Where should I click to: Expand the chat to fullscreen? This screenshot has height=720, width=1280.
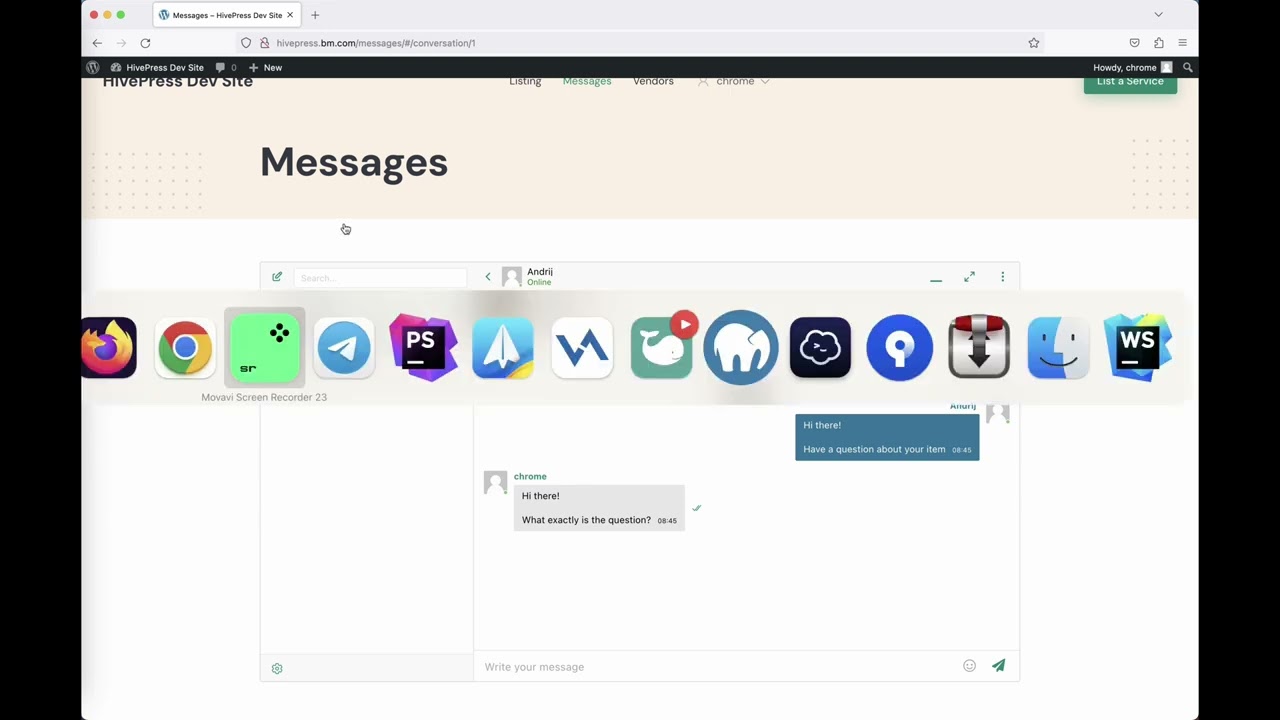(x=969, y=277)
